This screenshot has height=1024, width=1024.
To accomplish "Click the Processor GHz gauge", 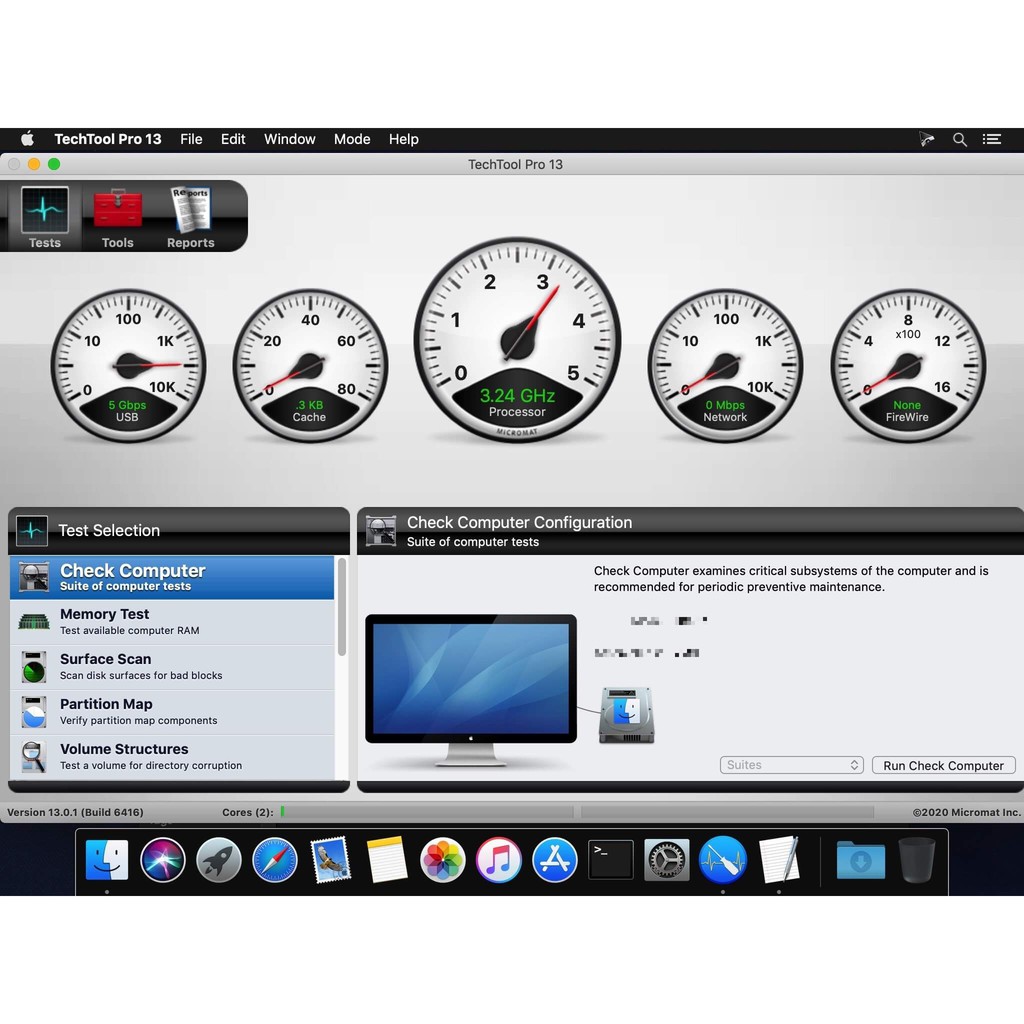I will [517, 340].
